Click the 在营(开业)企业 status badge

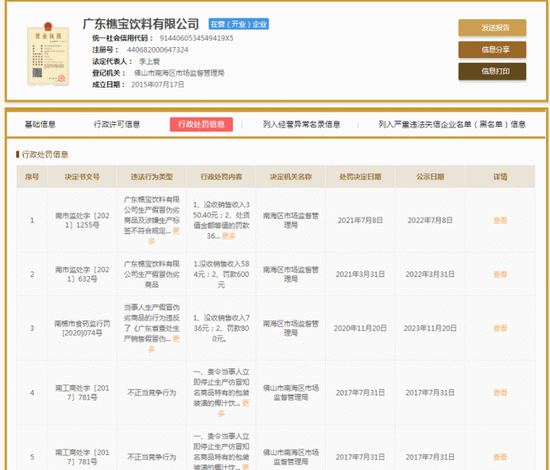point(239,24)
